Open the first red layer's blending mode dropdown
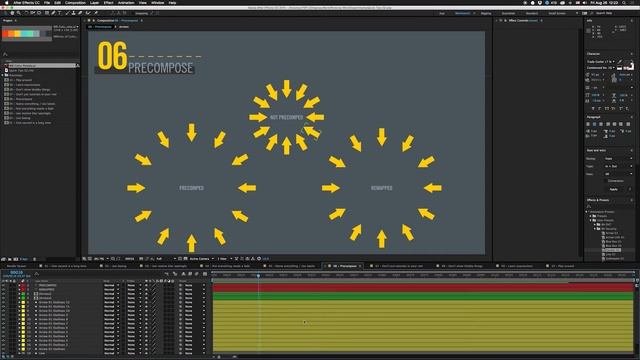The height and width of the screenshot is (360, 640). coord(111,285)
